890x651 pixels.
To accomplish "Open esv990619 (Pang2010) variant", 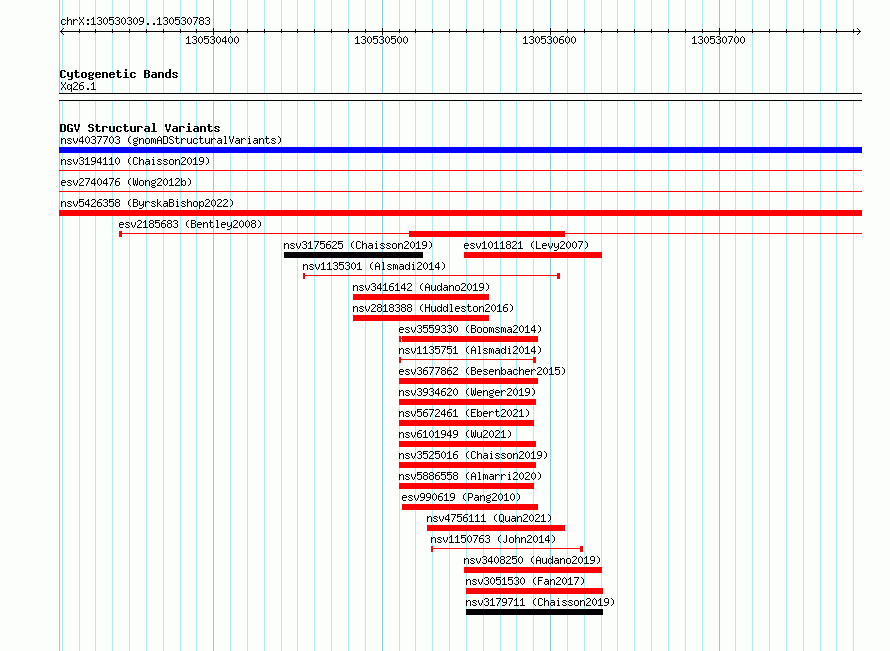I will [x=461, y=497].
